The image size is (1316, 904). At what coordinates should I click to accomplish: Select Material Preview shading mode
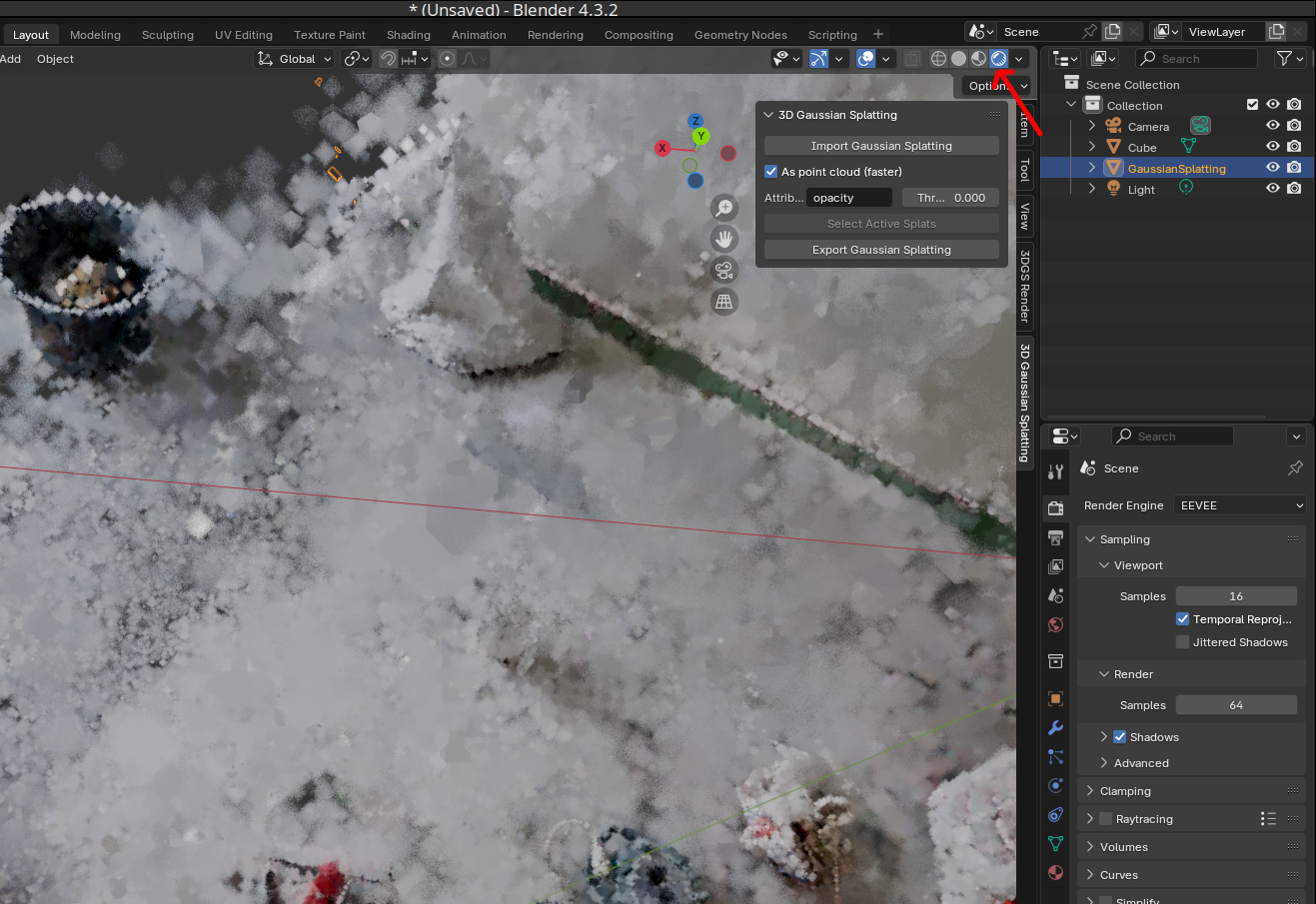coord(978,59)
